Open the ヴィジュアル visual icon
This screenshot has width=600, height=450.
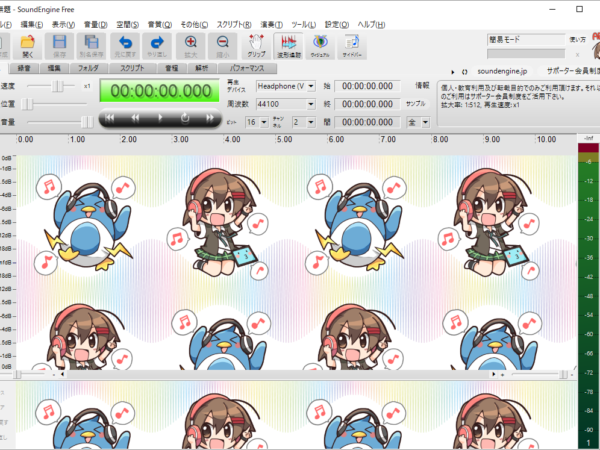pos(320,46)
